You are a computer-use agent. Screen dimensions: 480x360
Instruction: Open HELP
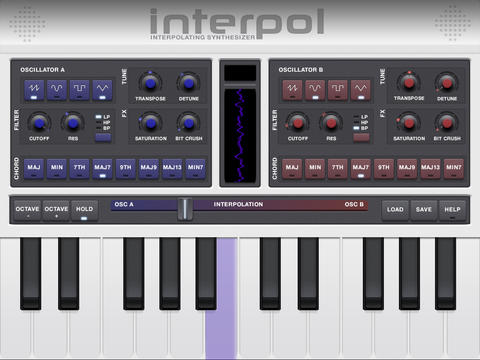452,211
